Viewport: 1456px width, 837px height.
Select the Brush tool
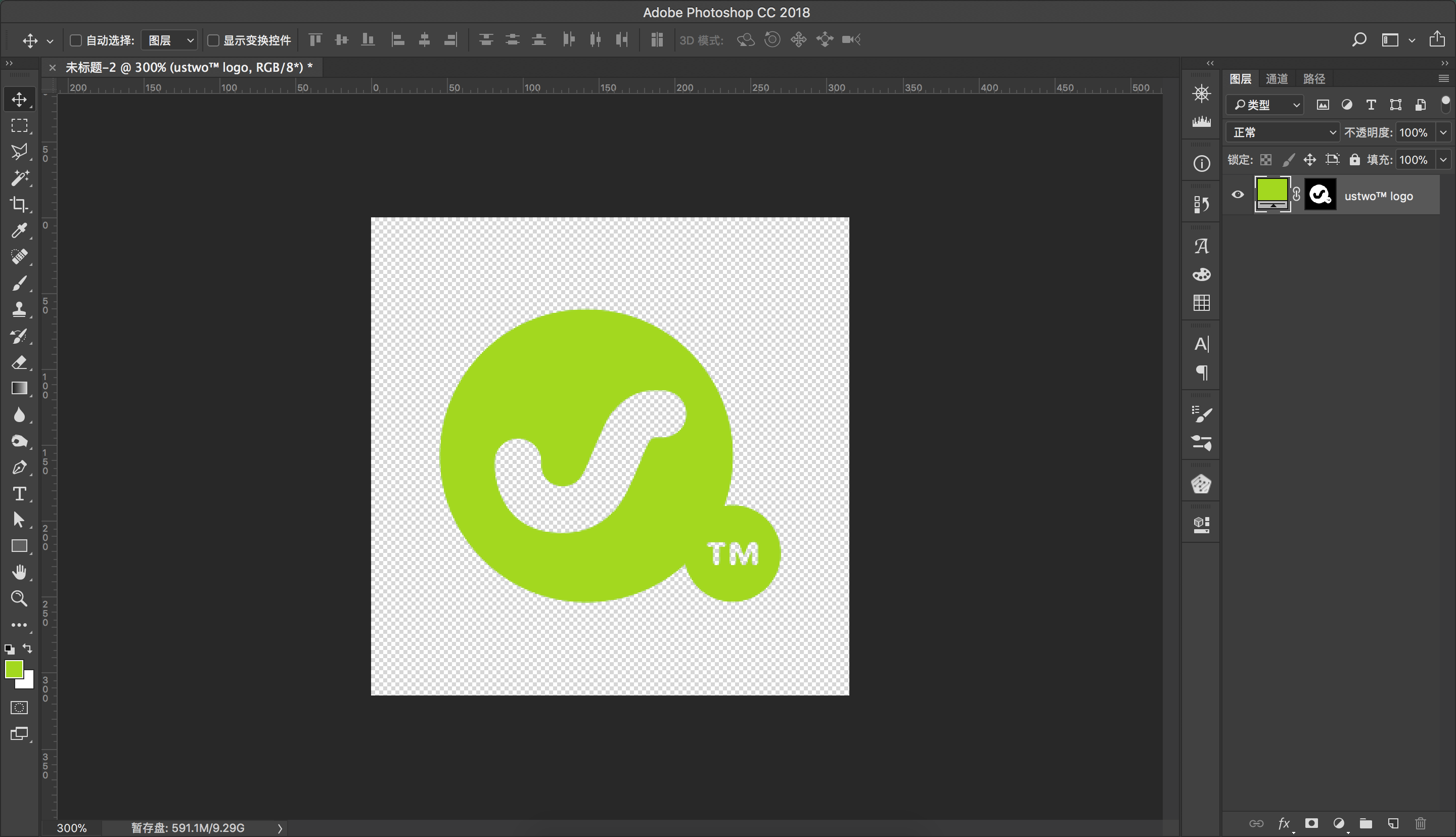19,284
